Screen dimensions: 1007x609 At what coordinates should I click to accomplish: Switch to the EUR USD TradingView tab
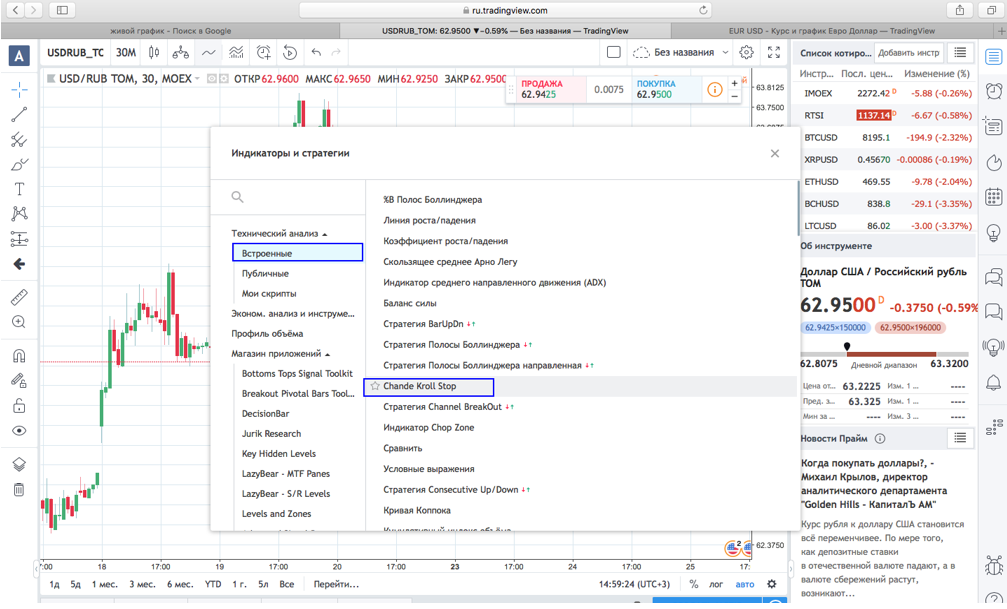coord(832,31)
